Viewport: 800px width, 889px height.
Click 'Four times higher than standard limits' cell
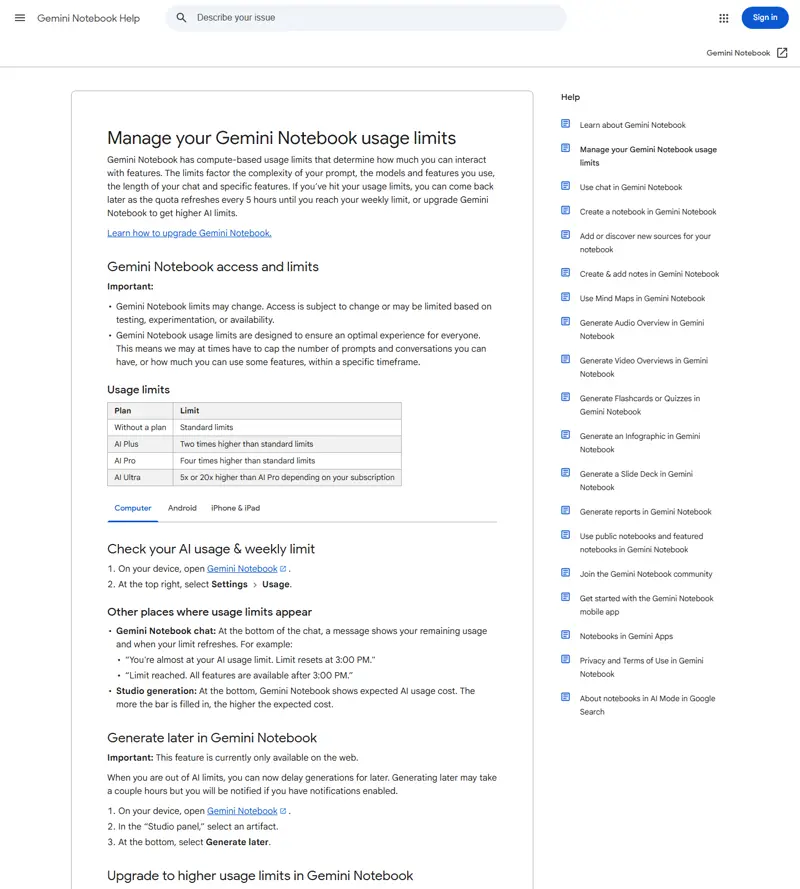pos(287,461)
